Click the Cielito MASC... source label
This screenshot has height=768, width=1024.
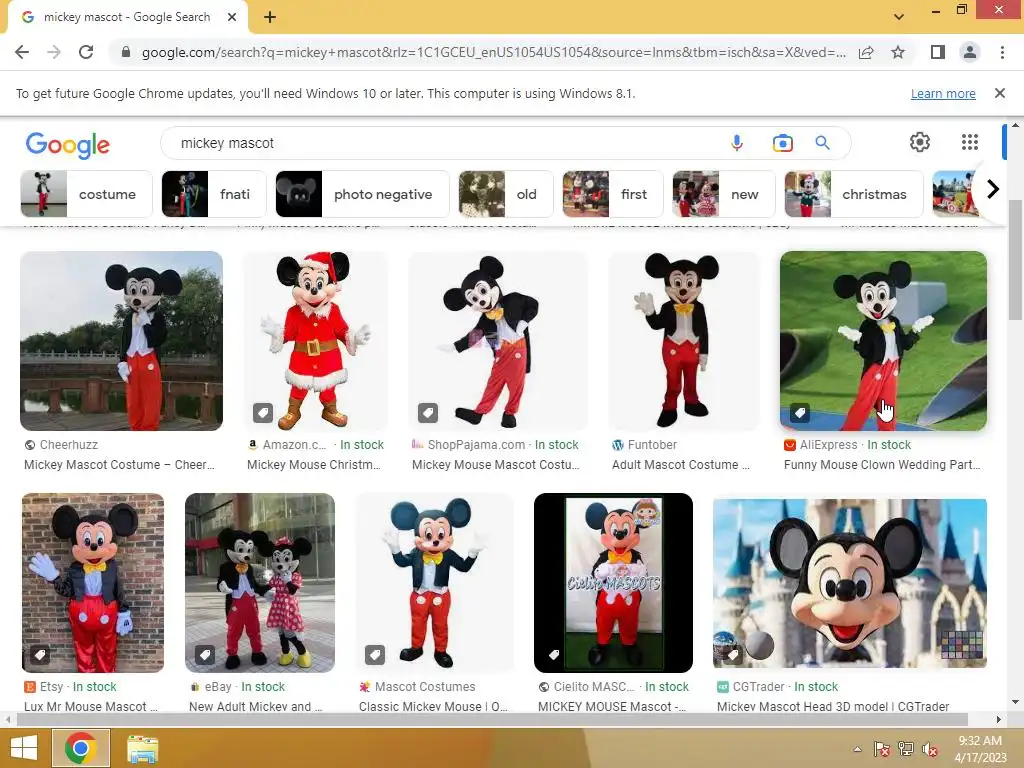pyautogui.click(x=594, y=687)
